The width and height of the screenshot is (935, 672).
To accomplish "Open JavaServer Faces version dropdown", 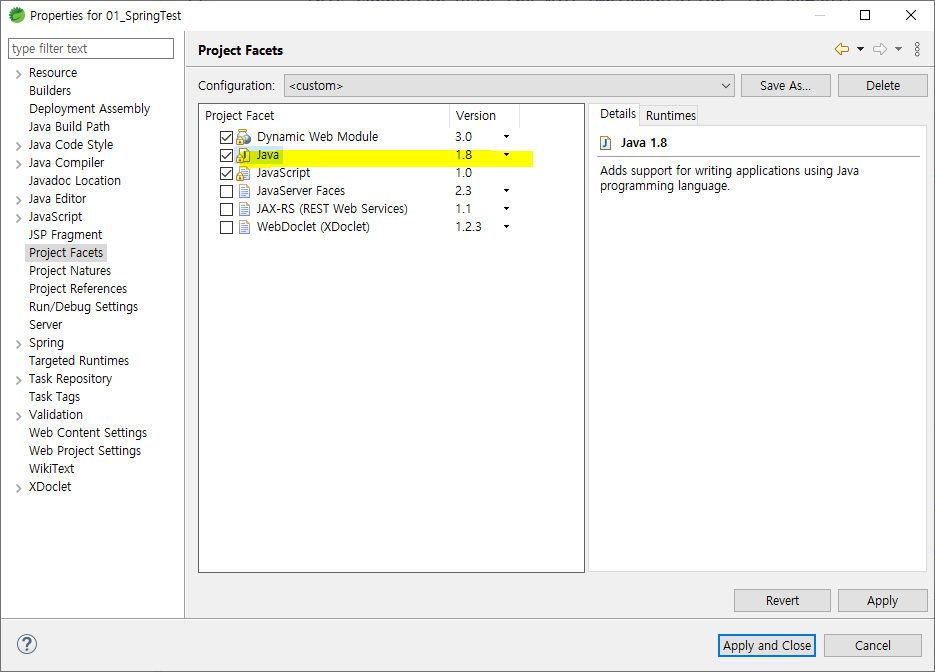I will 506,191.
